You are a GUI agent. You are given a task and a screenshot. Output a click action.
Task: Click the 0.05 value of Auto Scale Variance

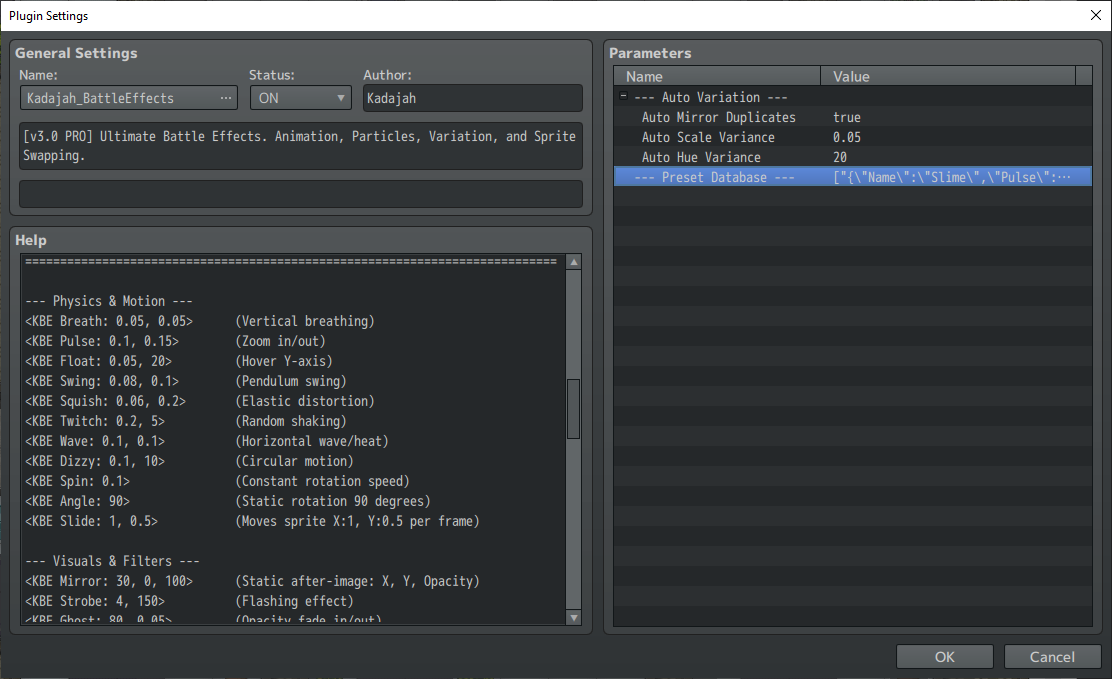(847, 137)
